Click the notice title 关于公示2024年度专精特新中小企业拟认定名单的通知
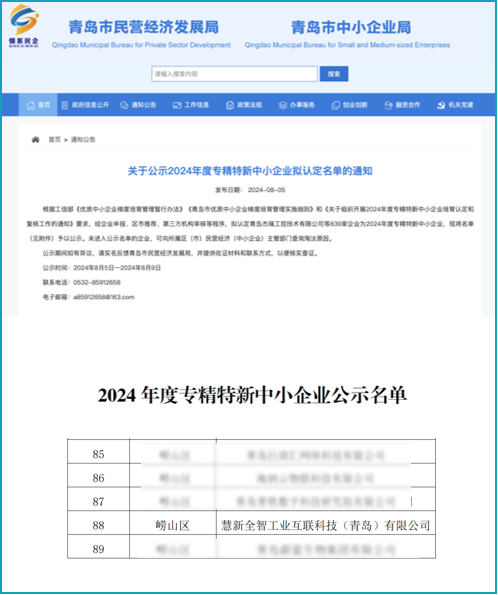Screen dimensions: 498x595 pos(250,171)
